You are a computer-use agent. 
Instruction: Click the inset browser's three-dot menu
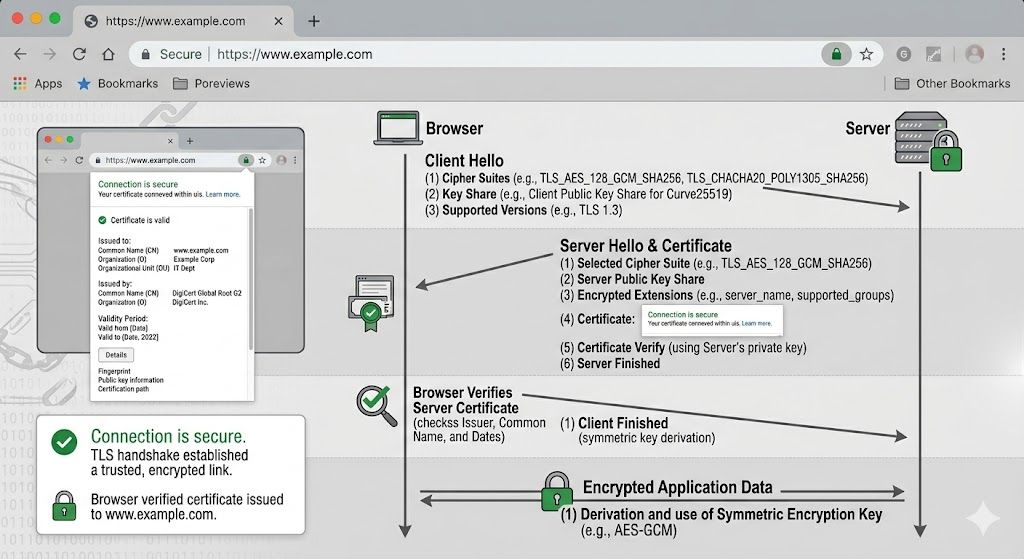coord(295,160)
